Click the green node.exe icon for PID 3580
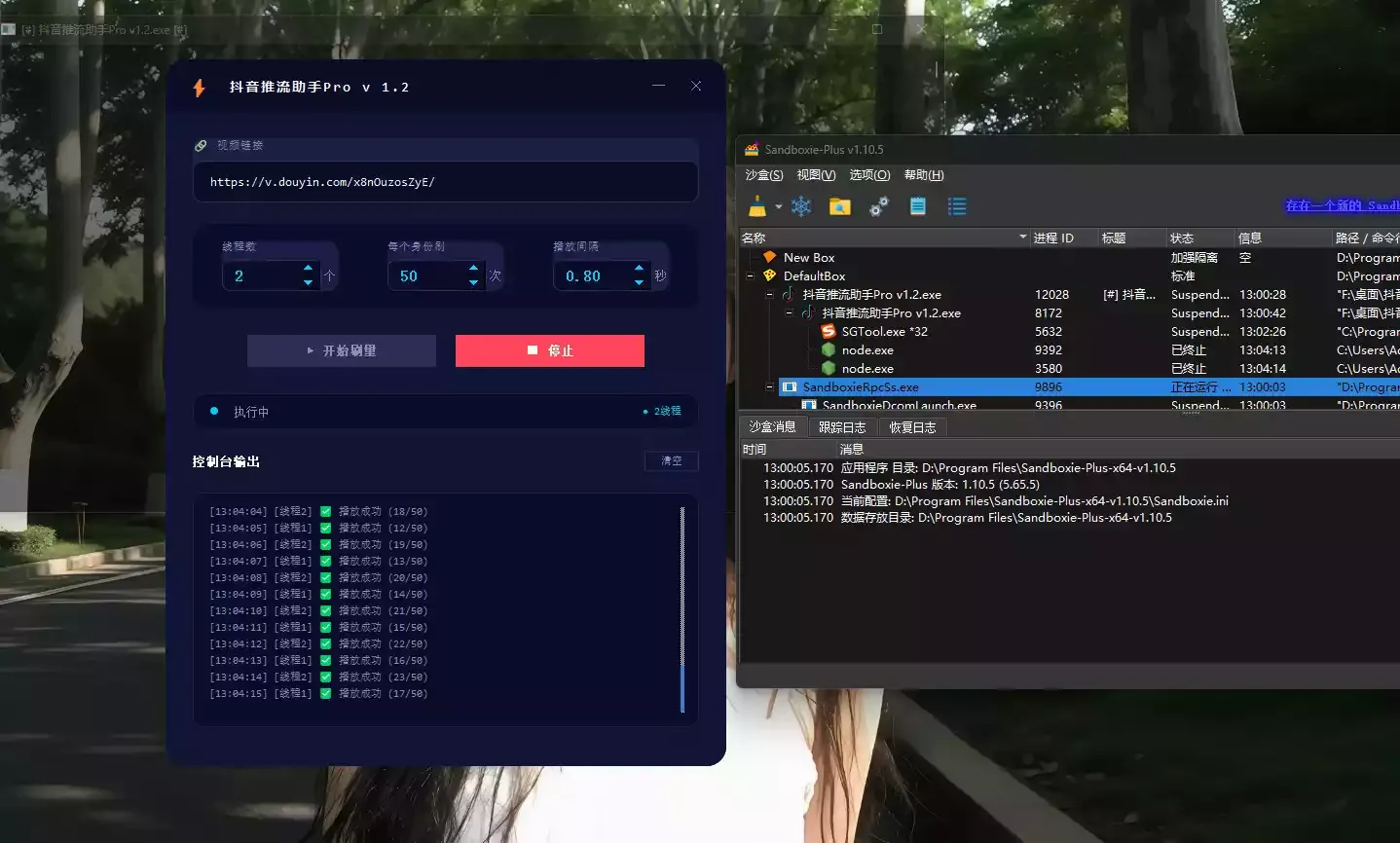Screen dimensions: 1400x843 tap(829, 368)
